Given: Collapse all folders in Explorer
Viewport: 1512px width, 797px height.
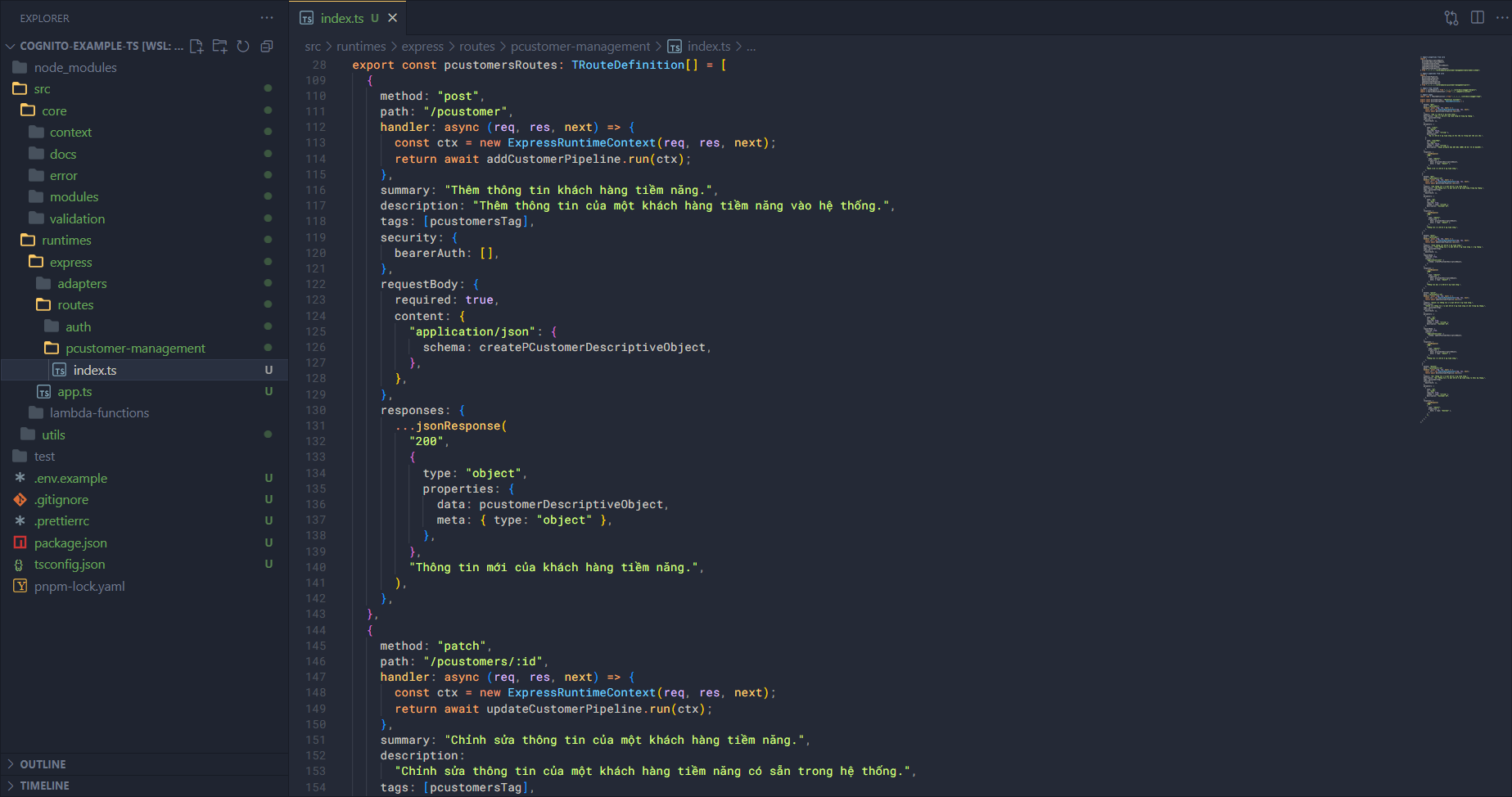Looking at the screenshot, I should pos(266,47).
